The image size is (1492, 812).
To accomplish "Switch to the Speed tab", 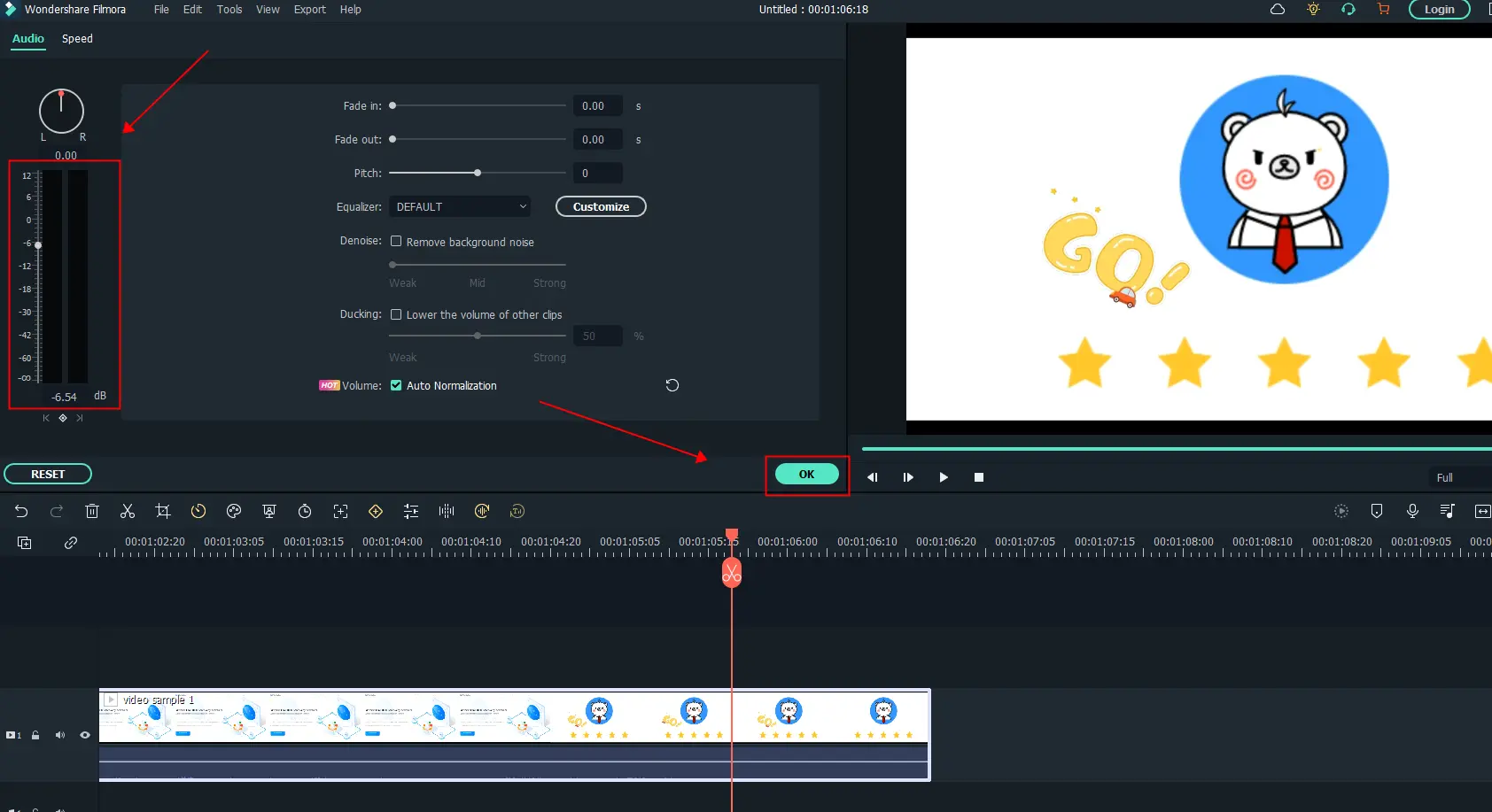I will 77,38.
